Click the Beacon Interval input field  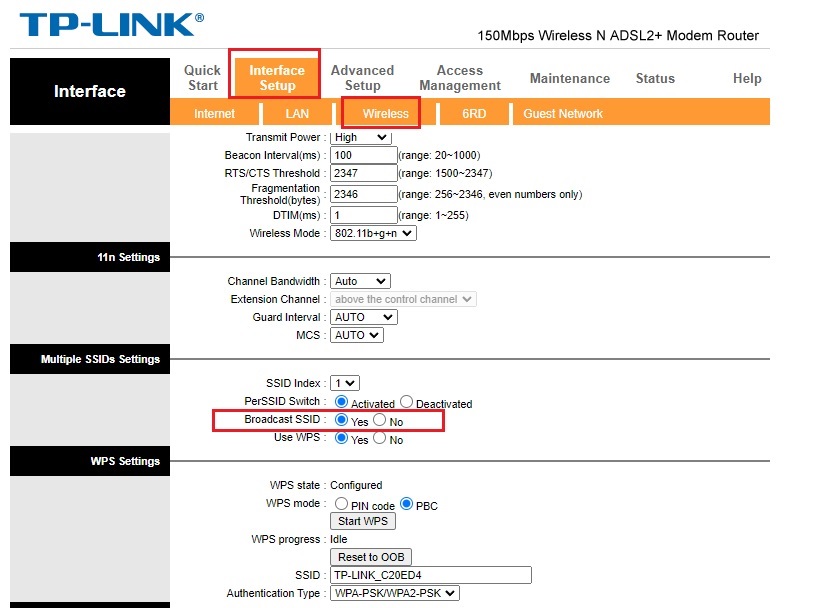tap(364, 155)
